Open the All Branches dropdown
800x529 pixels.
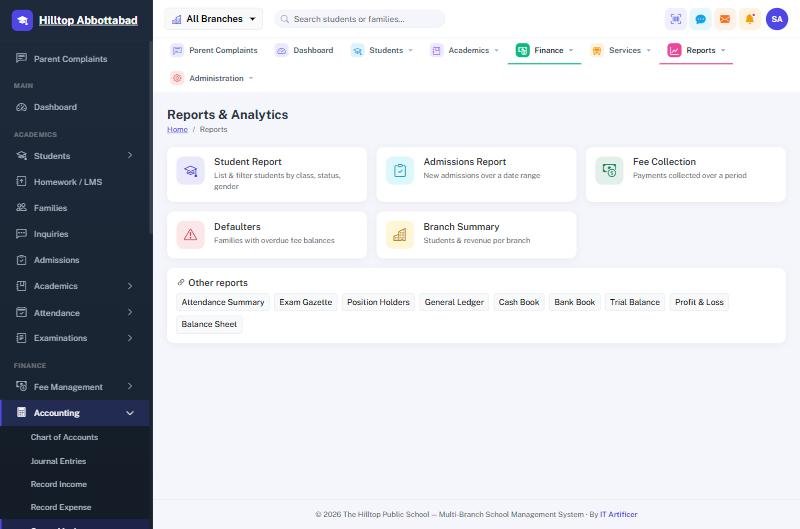[213, 19]
